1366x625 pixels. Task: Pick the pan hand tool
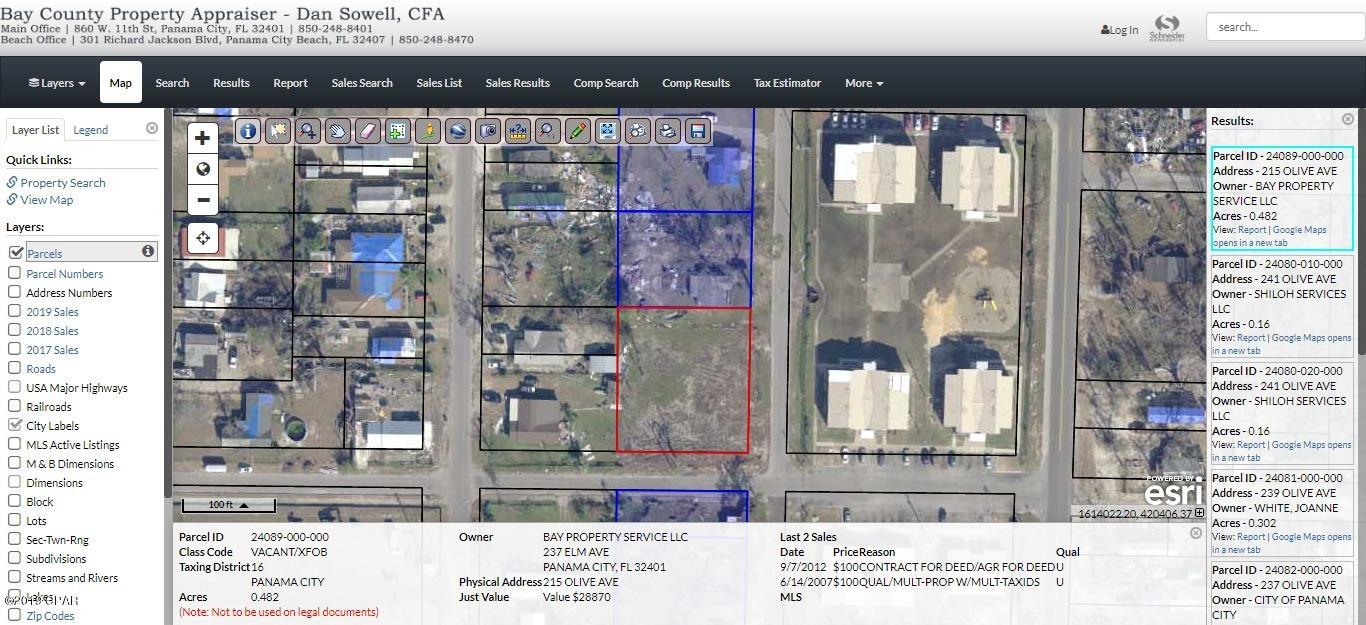(x=338, y=131)
